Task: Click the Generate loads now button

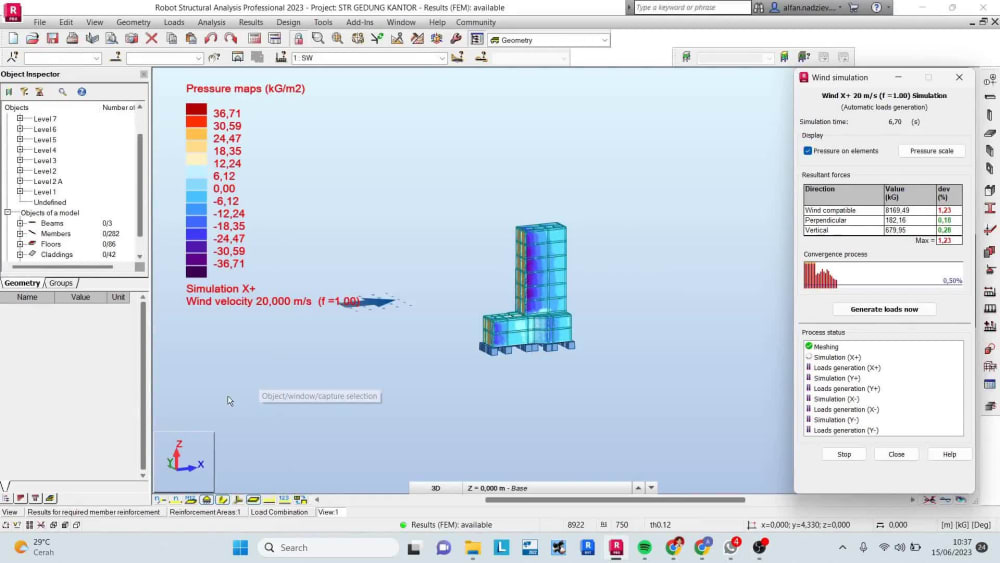Action: (x=884, y=309)
